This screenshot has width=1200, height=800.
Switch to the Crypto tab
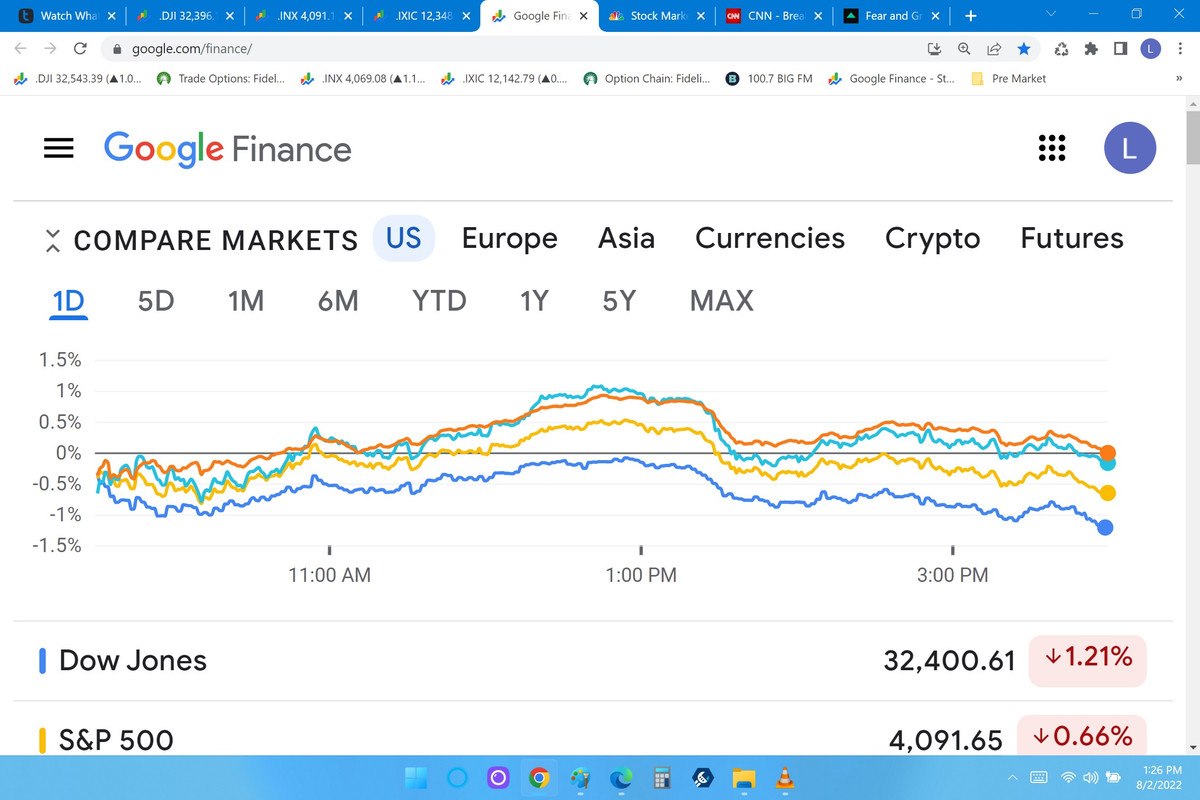point(933,238)
